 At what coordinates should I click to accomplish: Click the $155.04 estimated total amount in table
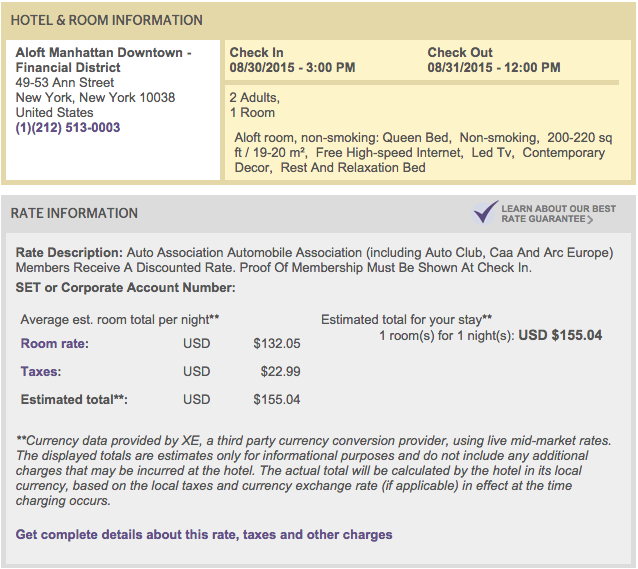(277, 400)
